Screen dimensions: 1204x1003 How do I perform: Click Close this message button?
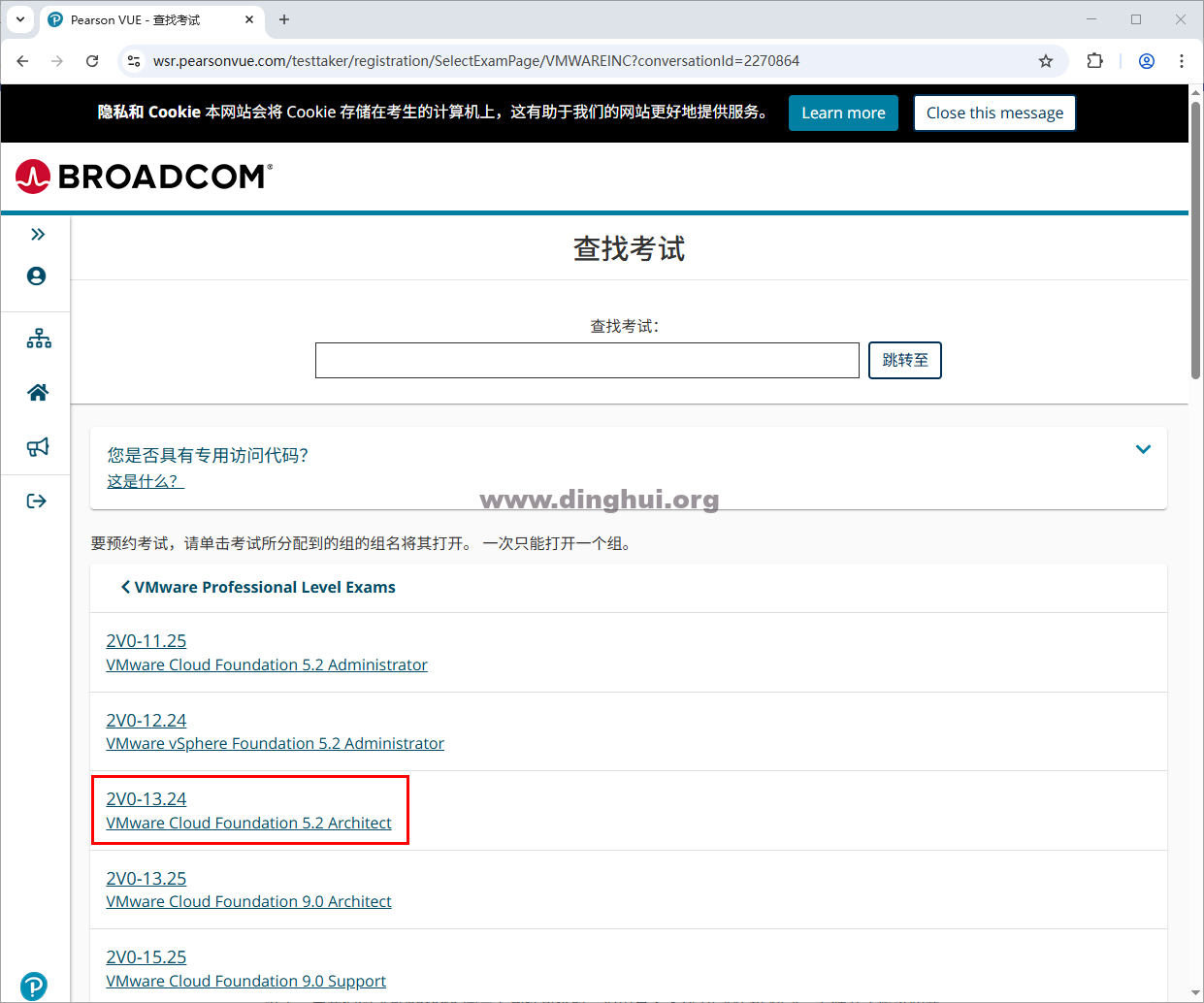[x=994, y=113]
